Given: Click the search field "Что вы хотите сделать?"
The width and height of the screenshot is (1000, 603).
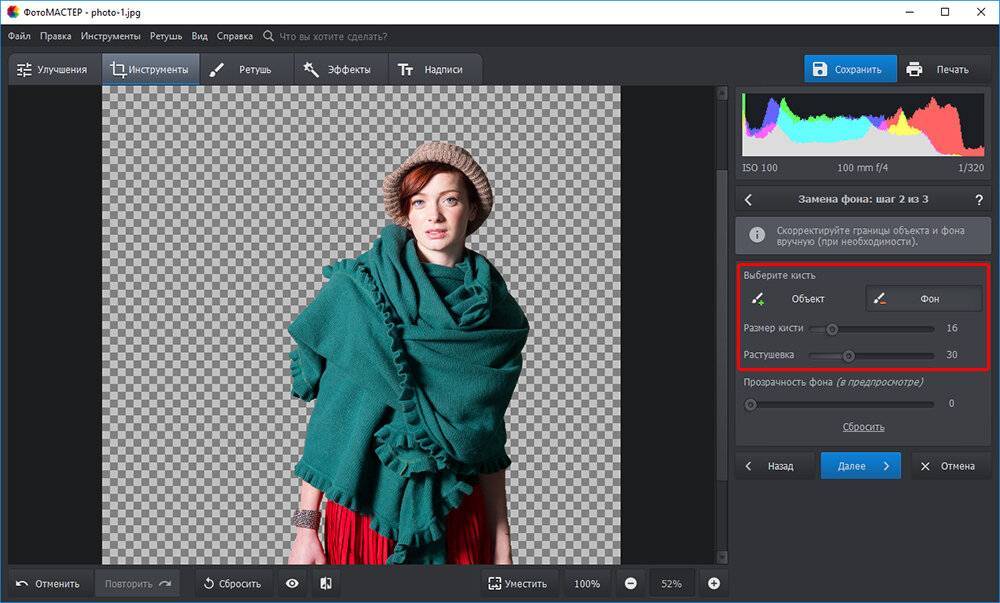Looking at the screenshot, I should [332, 36].
